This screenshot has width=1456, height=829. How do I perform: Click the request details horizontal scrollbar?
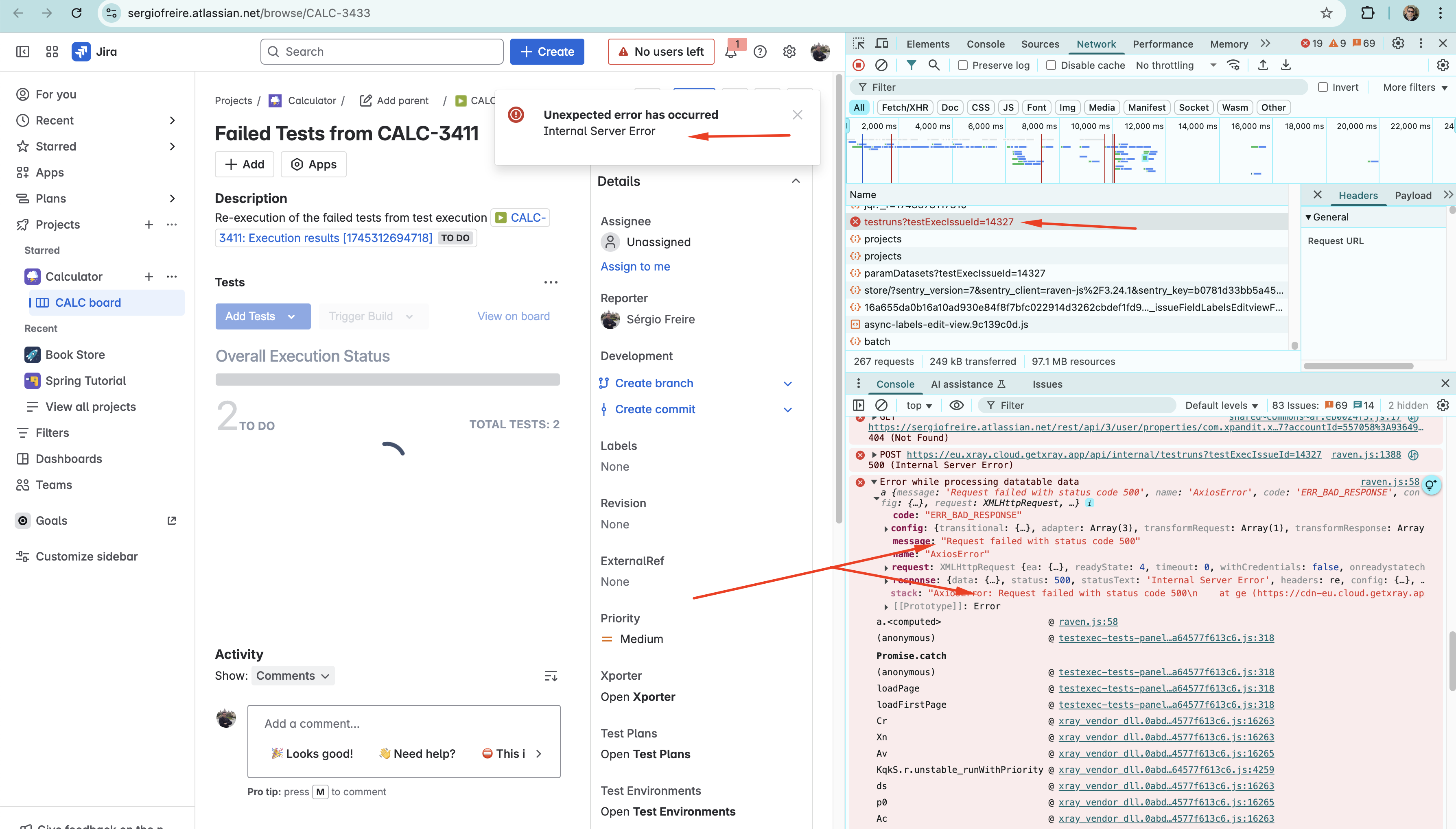click(x=1359, y=366)
